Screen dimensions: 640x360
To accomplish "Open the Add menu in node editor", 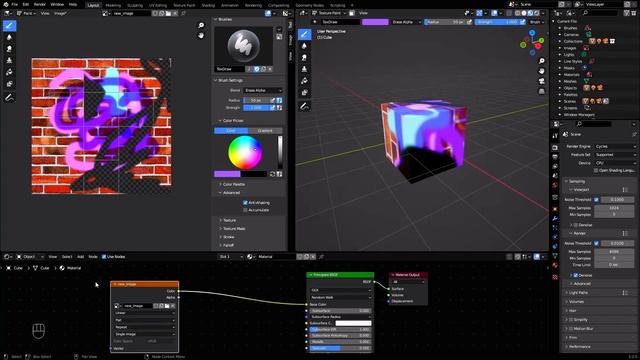I will pos(80,257).
